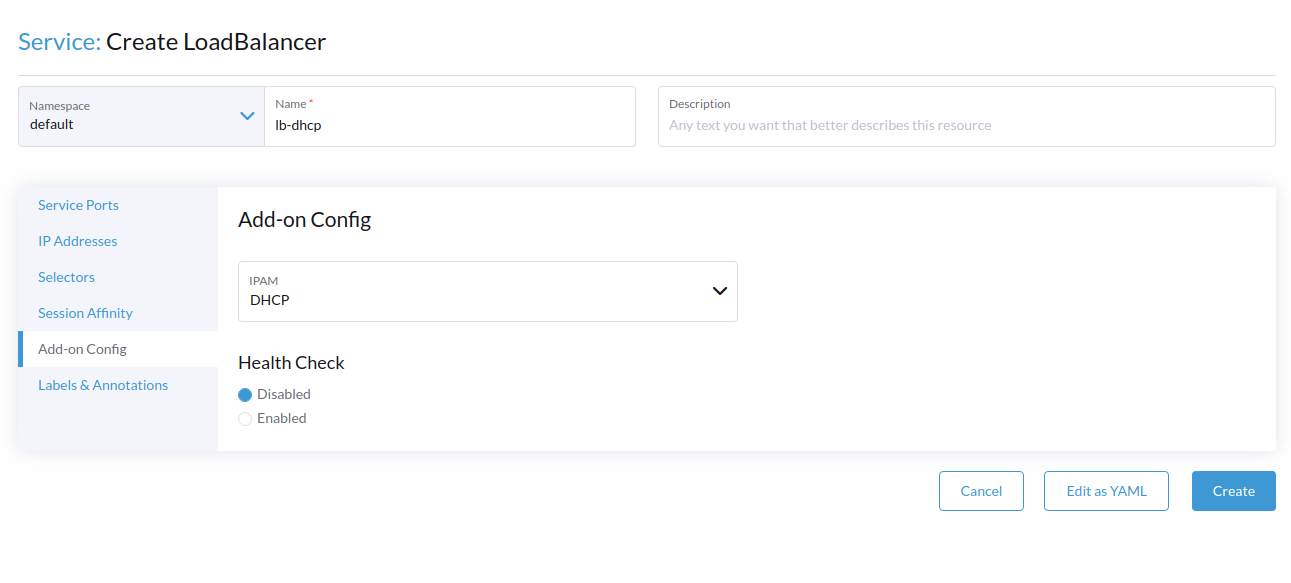Select the Service Ports section
This screenshot has width=1291, height=583.
tap(78, 205)
